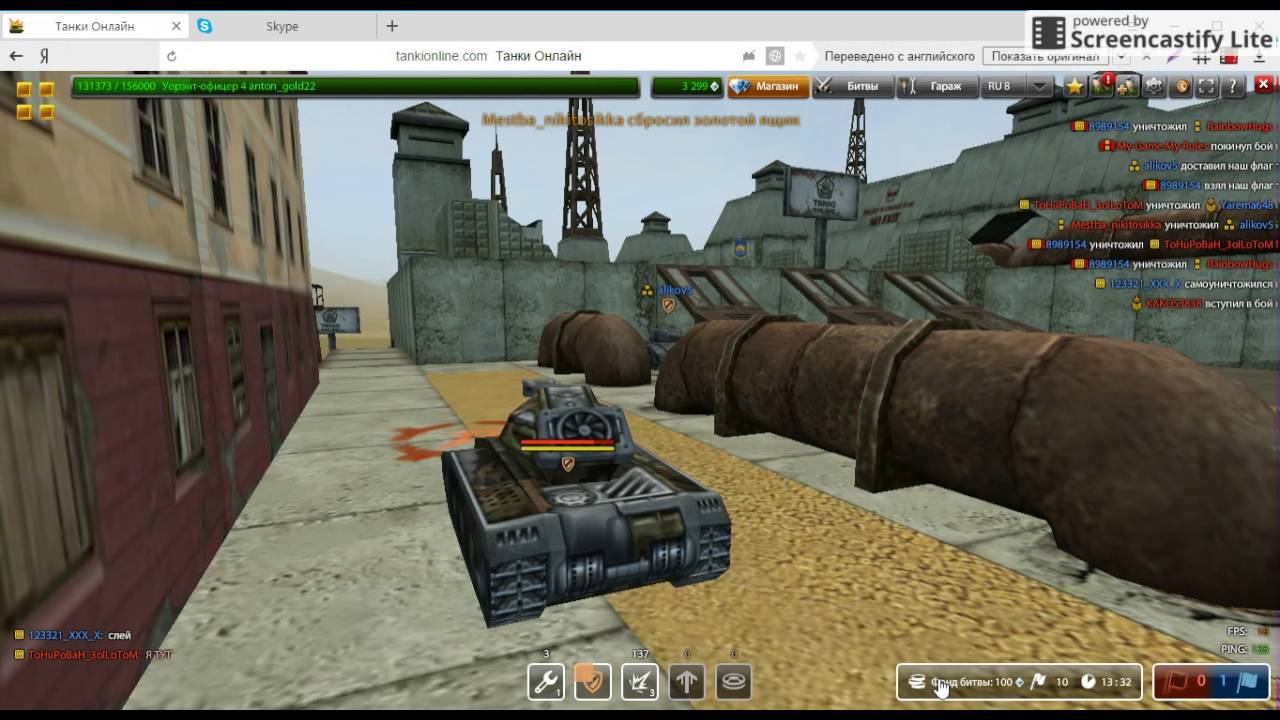Click the translate page globe icon
The image size is (1280, 720).
(x=775, y=56)
